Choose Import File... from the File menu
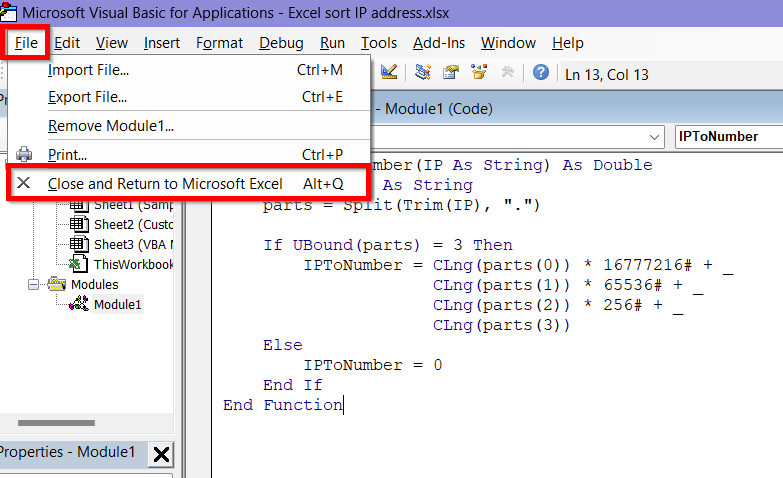The height and width of the screenshot is (478, 783). coord(189,70)
